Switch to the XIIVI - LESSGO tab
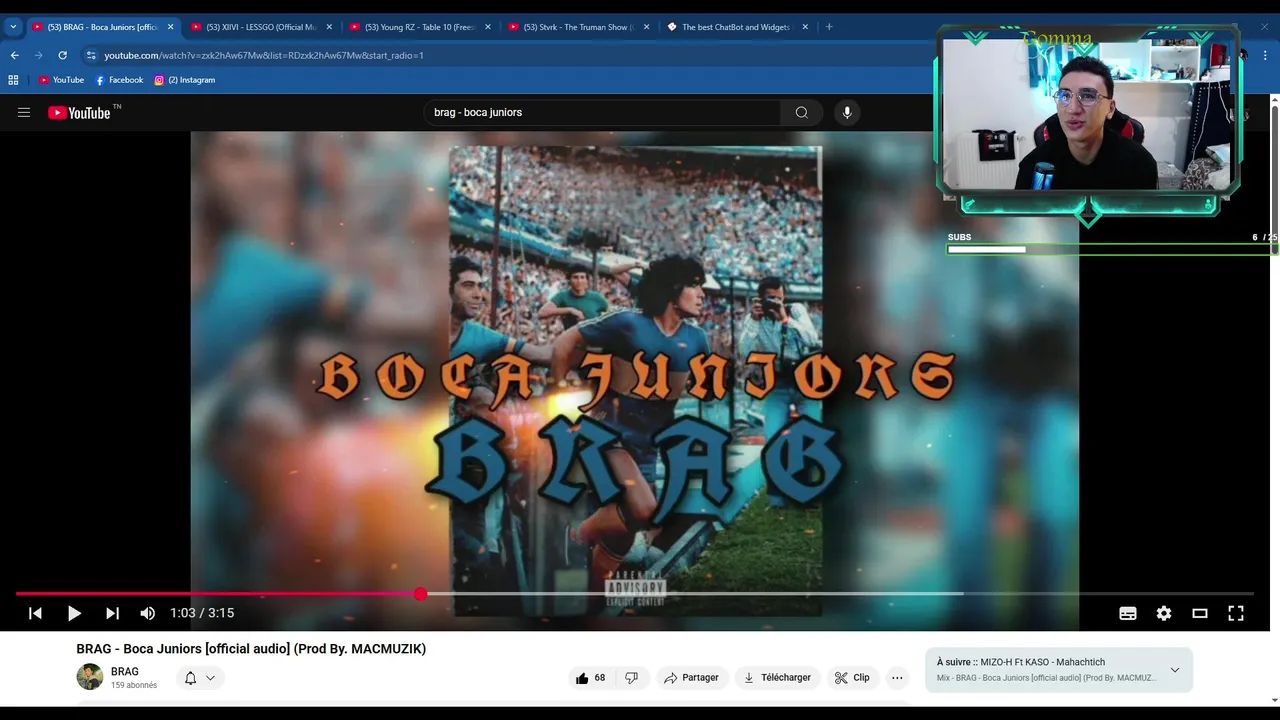Screen dimensions: 1280x720 pos(262,27)
